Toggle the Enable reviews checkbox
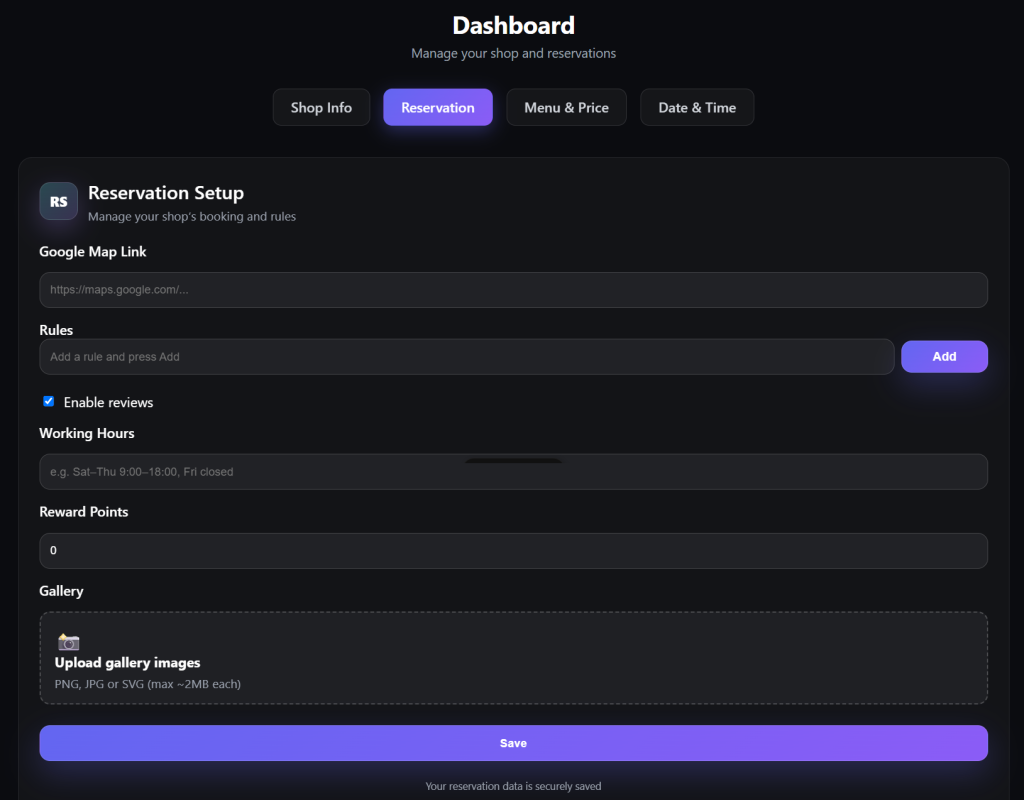This screenshot has width=1024, height=800. point(48,401)
